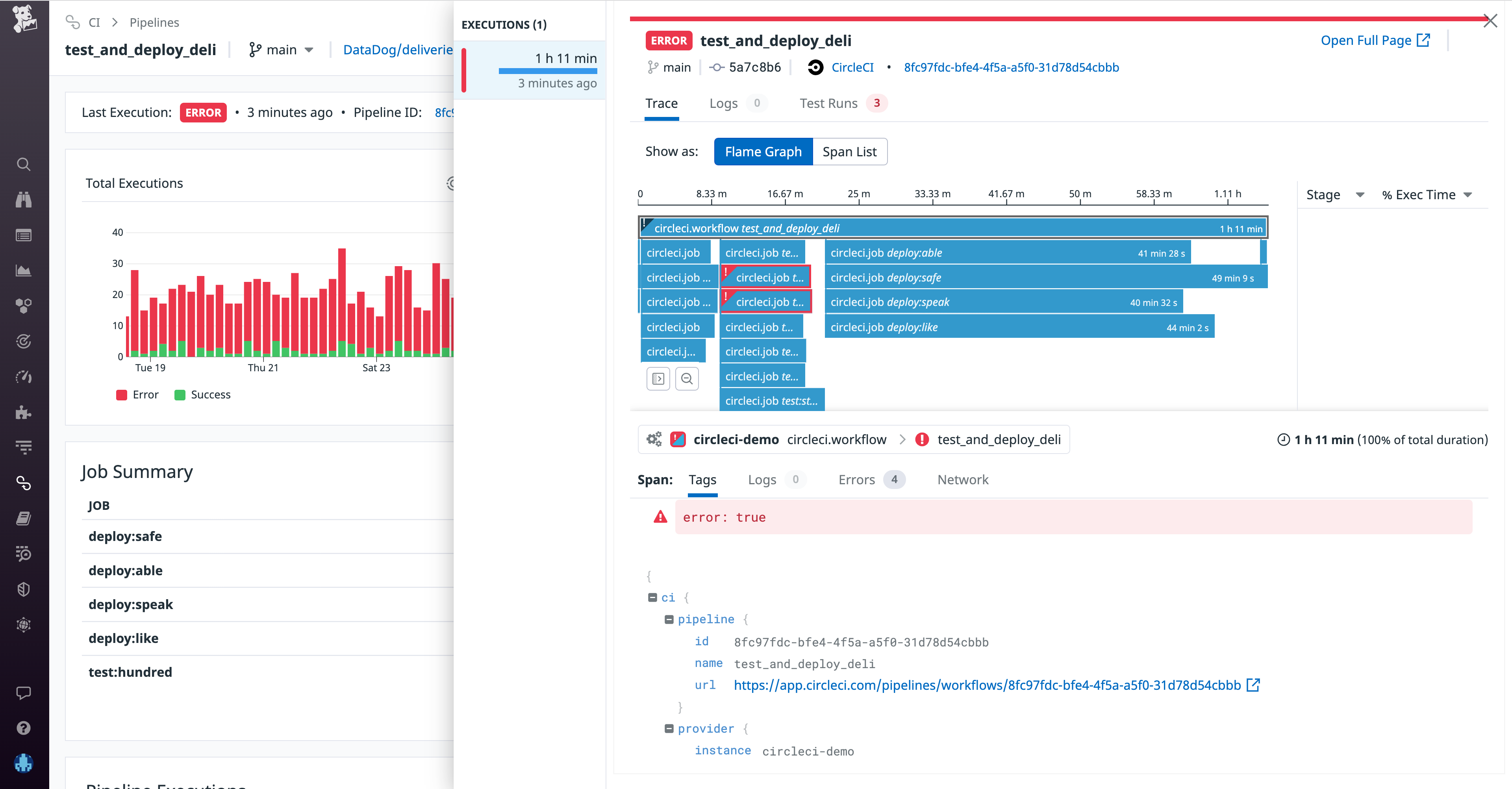Collapse the pipeline node in the tags tree
Image resolution: width=1512 pixels, height=789 pixels.
click(x=669, y=619)
